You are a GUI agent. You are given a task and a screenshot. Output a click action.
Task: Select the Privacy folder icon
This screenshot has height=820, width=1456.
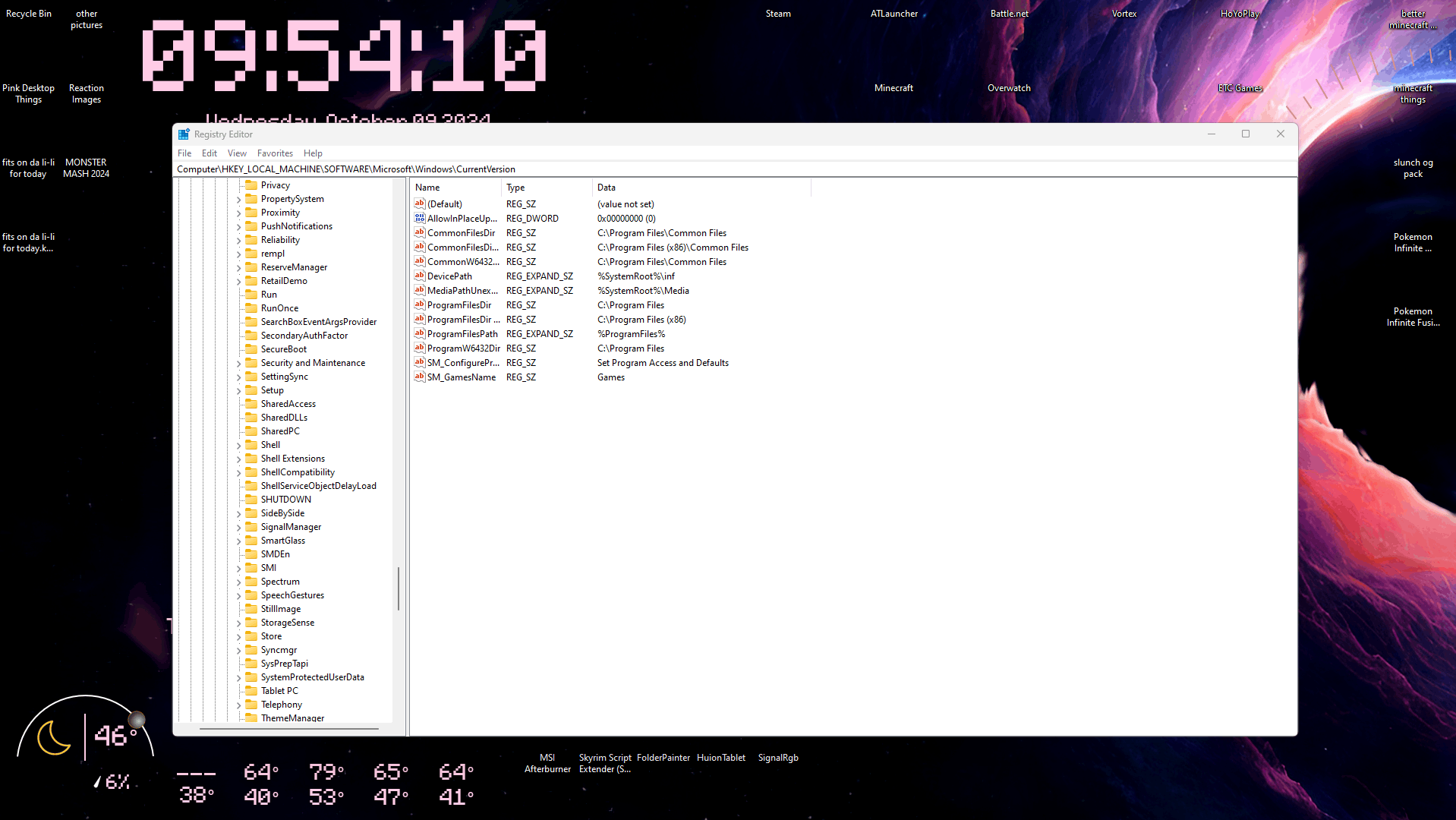251,185
